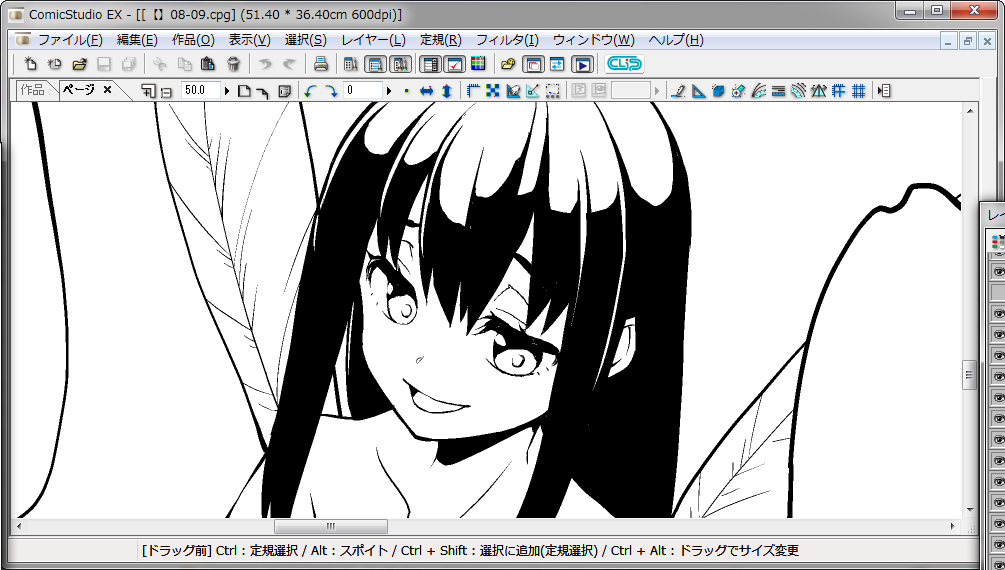This screenshot has width=1005, height=570.
Task: Click the vertical scrollbar up arrow
Action: (970, 111)
